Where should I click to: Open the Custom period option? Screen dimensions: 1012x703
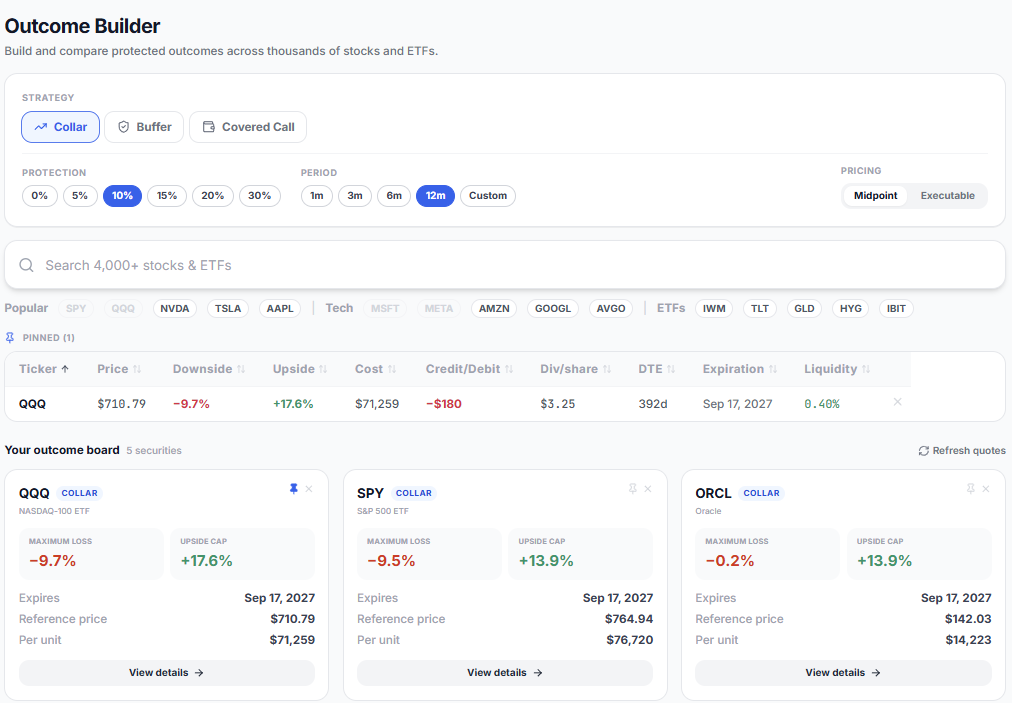488,196
